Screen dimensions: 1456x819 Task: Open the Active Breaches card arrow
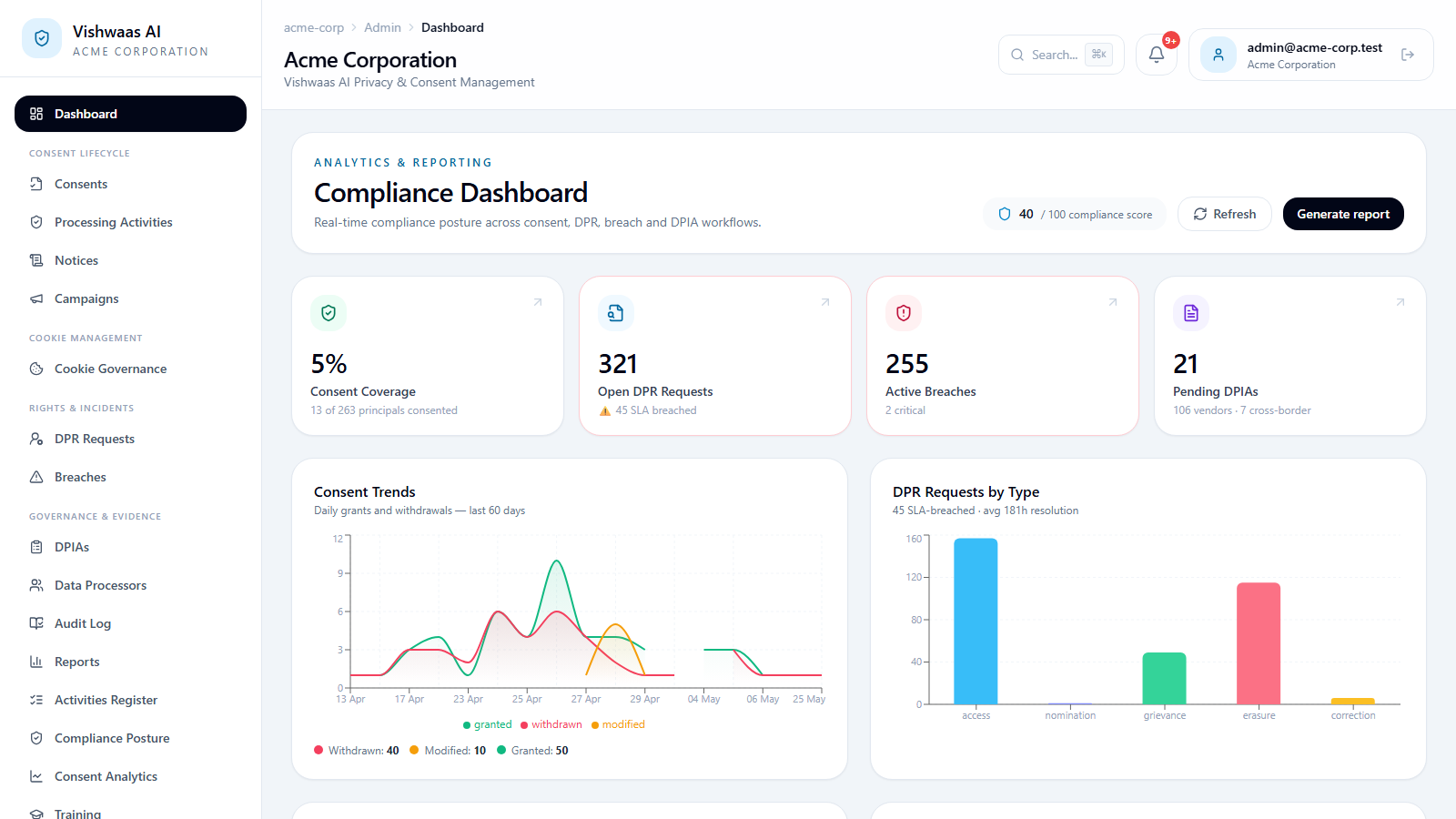(x=1113, y=302)
